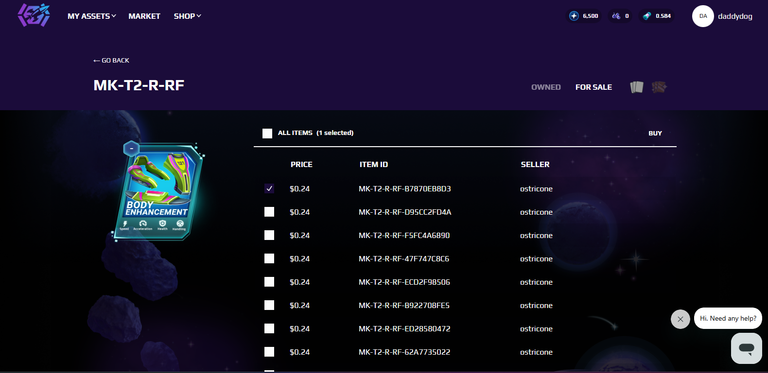The width and height of the screenshot is (768, 373).
Task: Click the SELLER column header
Action: [x=535, y=164]
